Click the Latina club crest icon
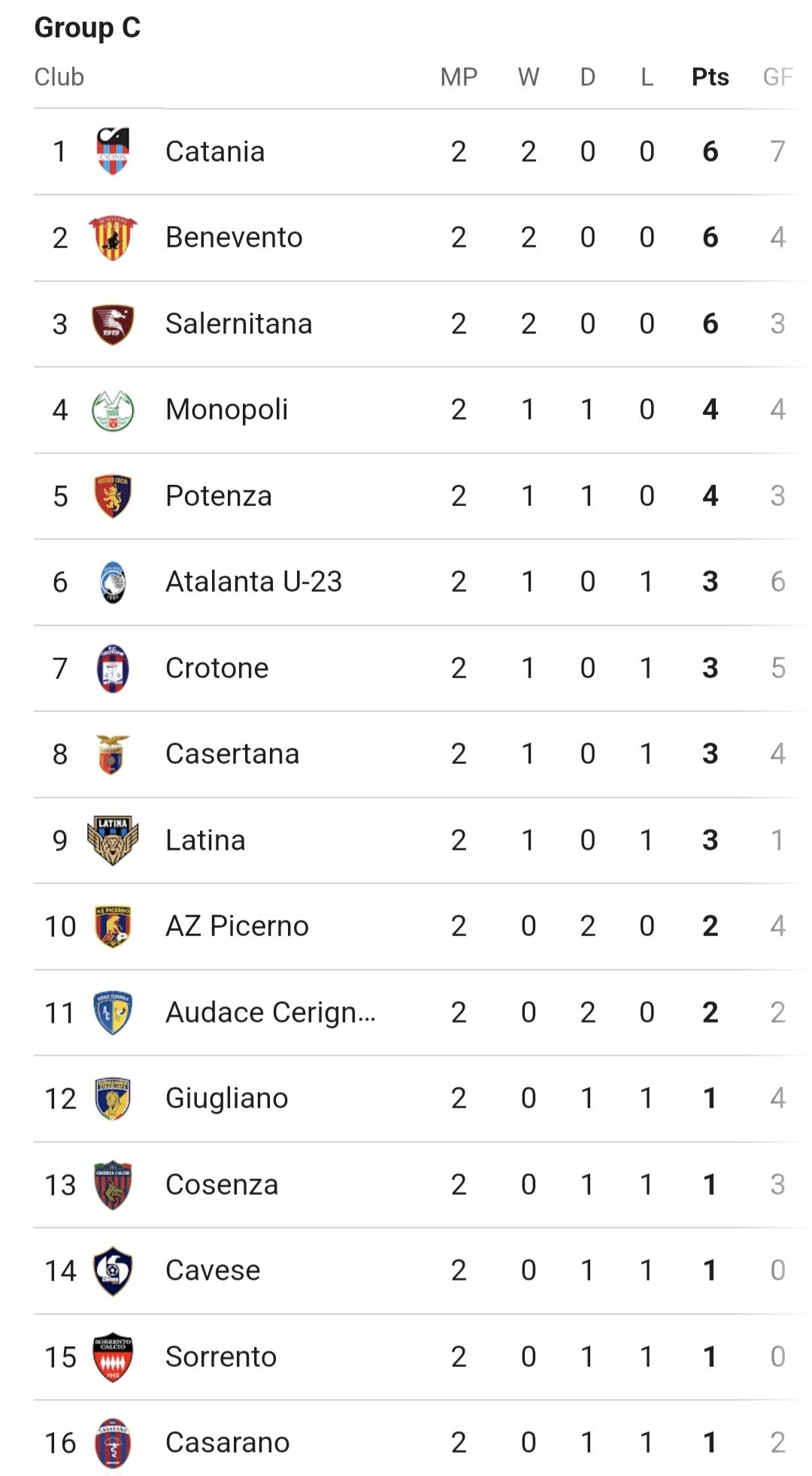 (113, 840)
